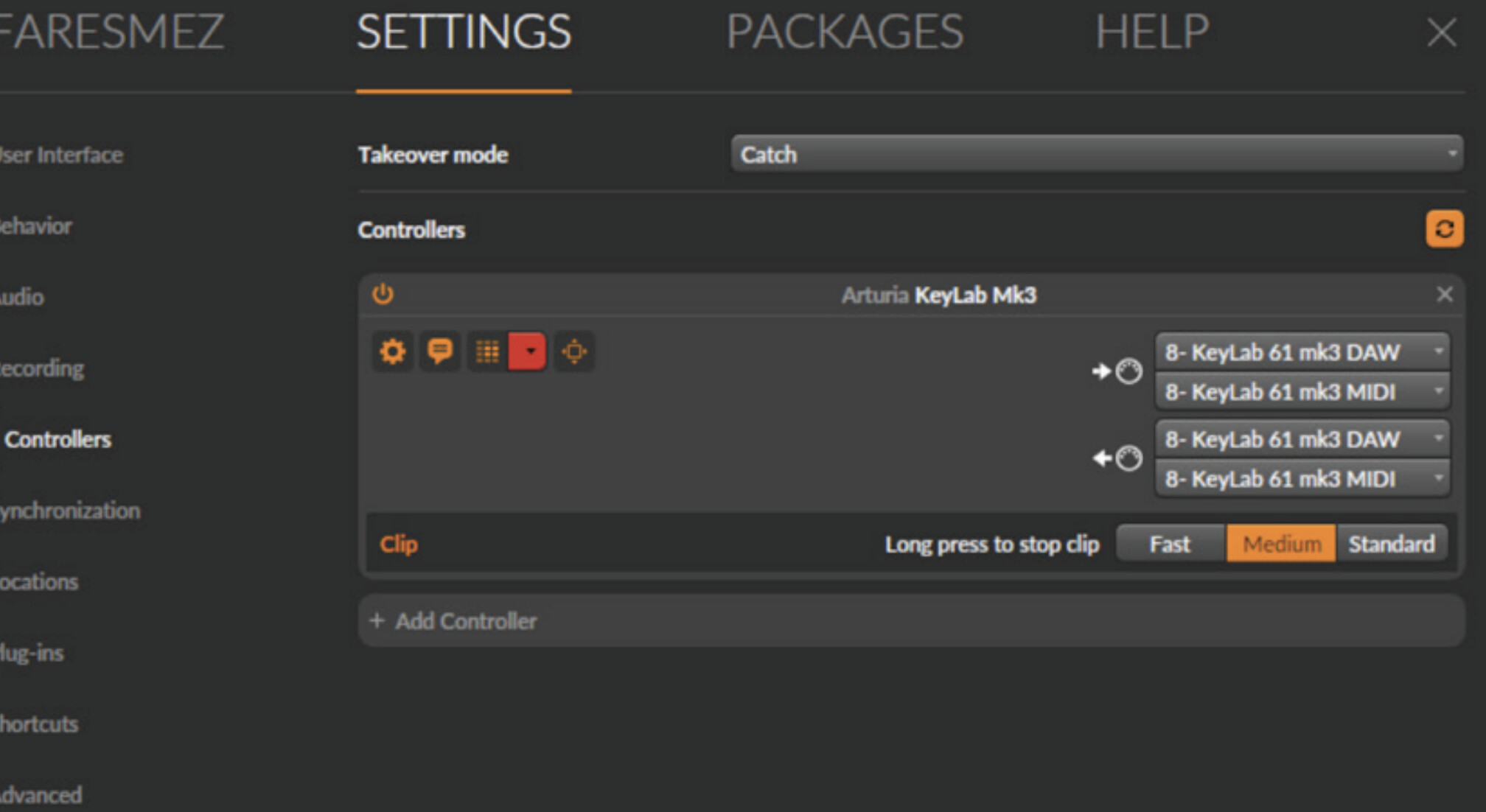The width and height of the screenshot is (1486, 812).
Task: Click the MIDI output port arrow icon
Action: coord(1117,458)
